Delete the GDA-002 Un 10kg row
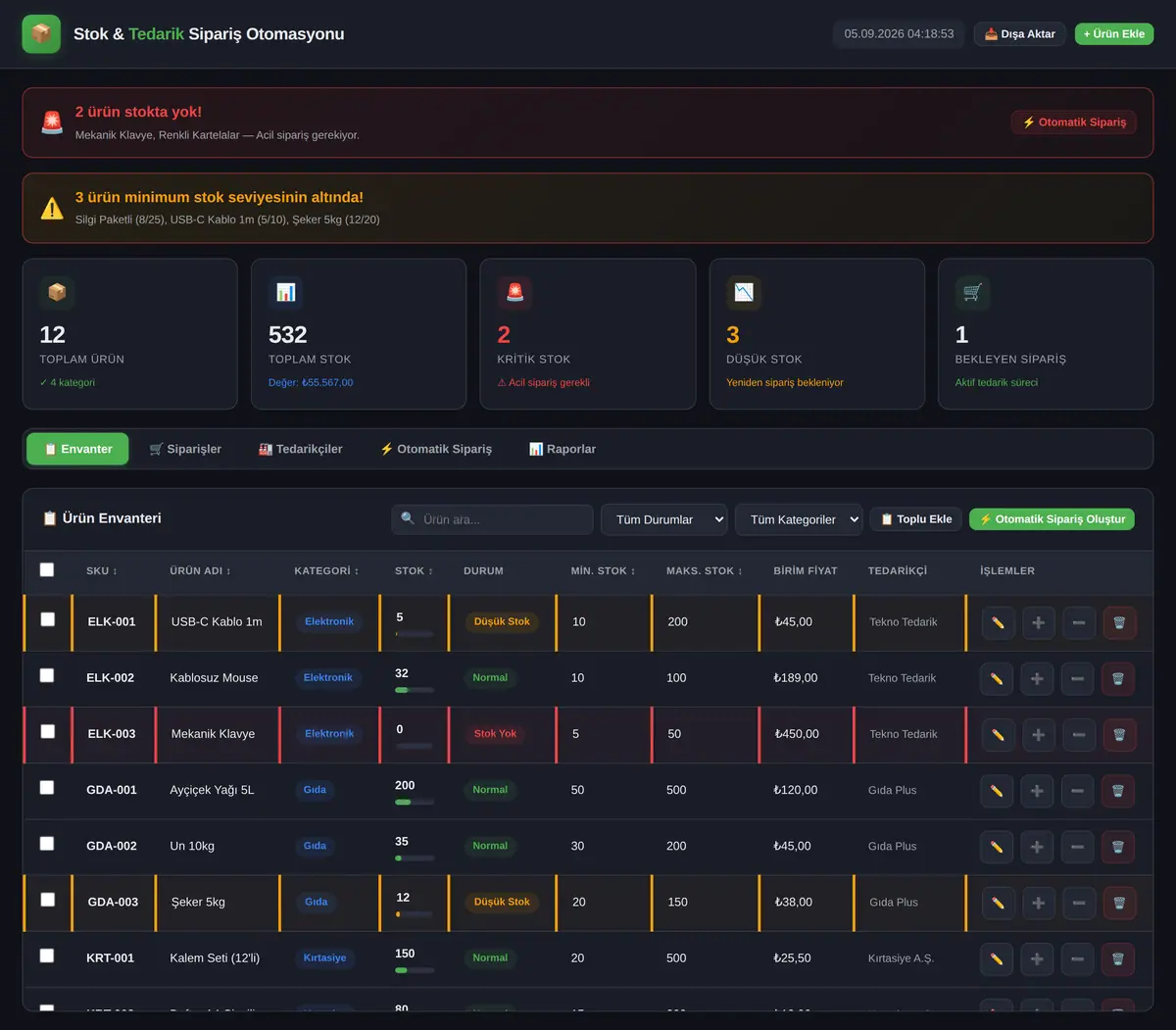This screenshot has width=1176, height=1030. tap(1118, 847)
